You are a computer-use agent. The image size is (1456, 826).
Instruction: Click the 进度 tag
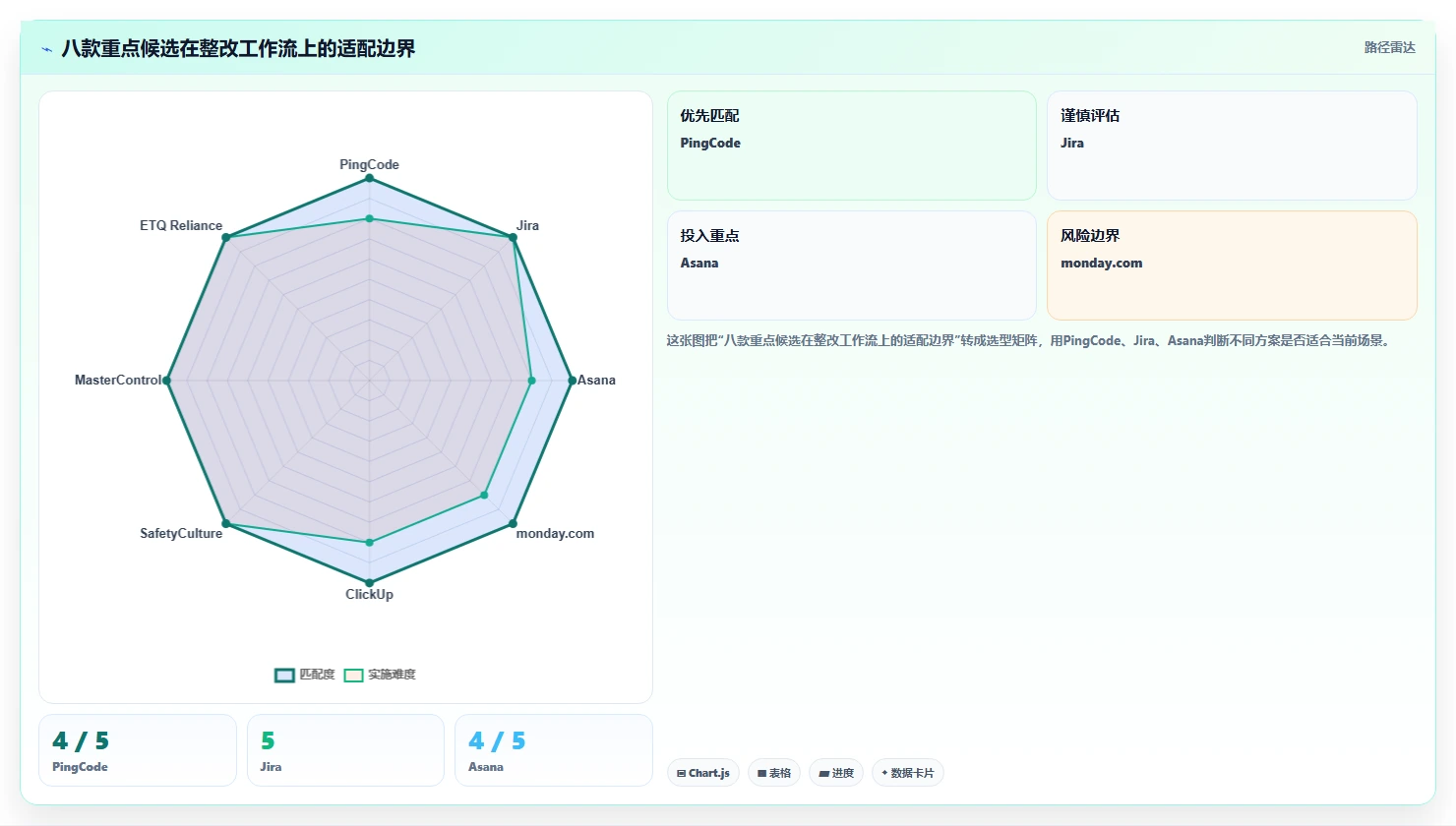point(836,773)
